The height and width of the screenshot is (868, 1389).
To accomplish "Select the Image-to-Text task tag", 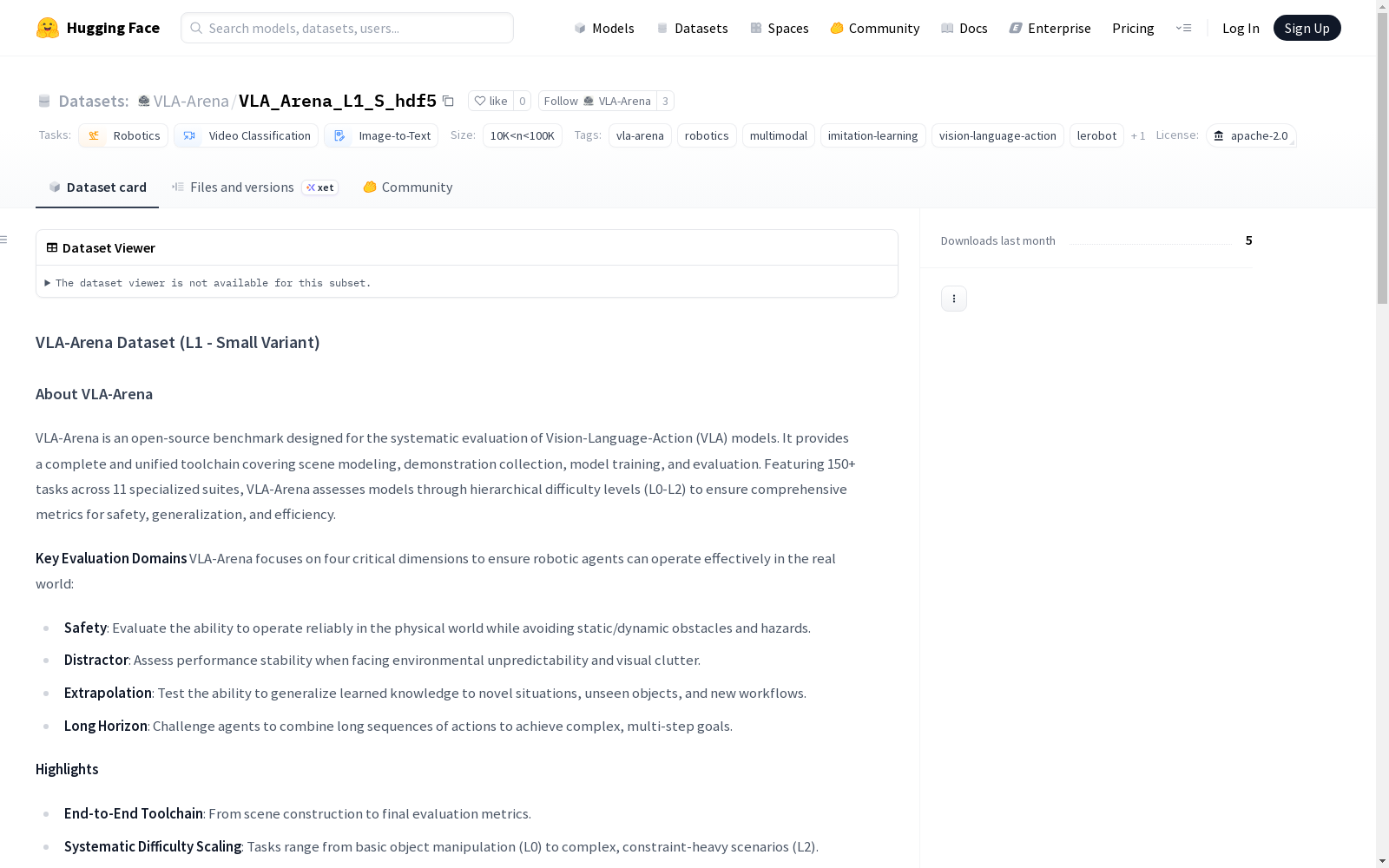I will tap(381, 136).
